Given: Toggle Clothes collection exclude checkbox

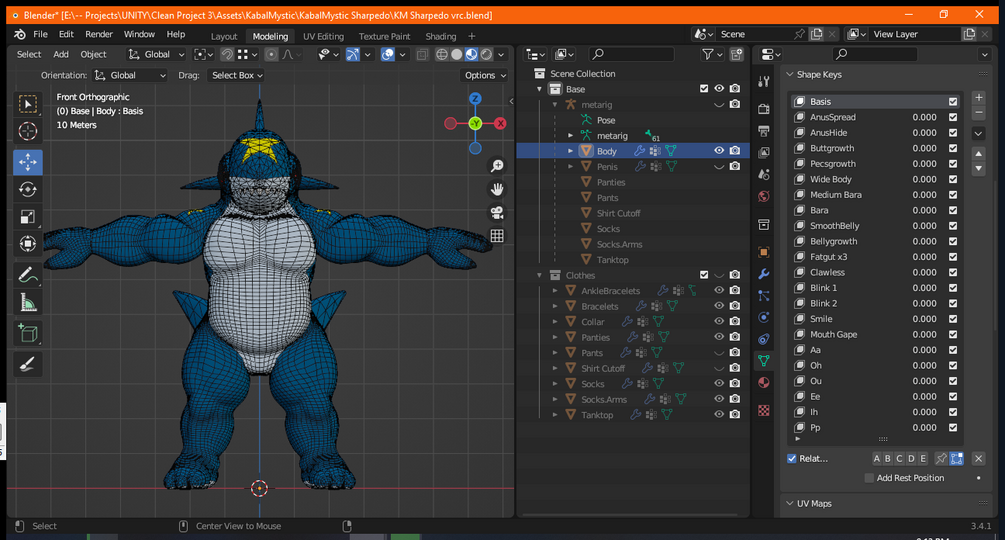Looking at the screenshot, I should tap(704, 275).
